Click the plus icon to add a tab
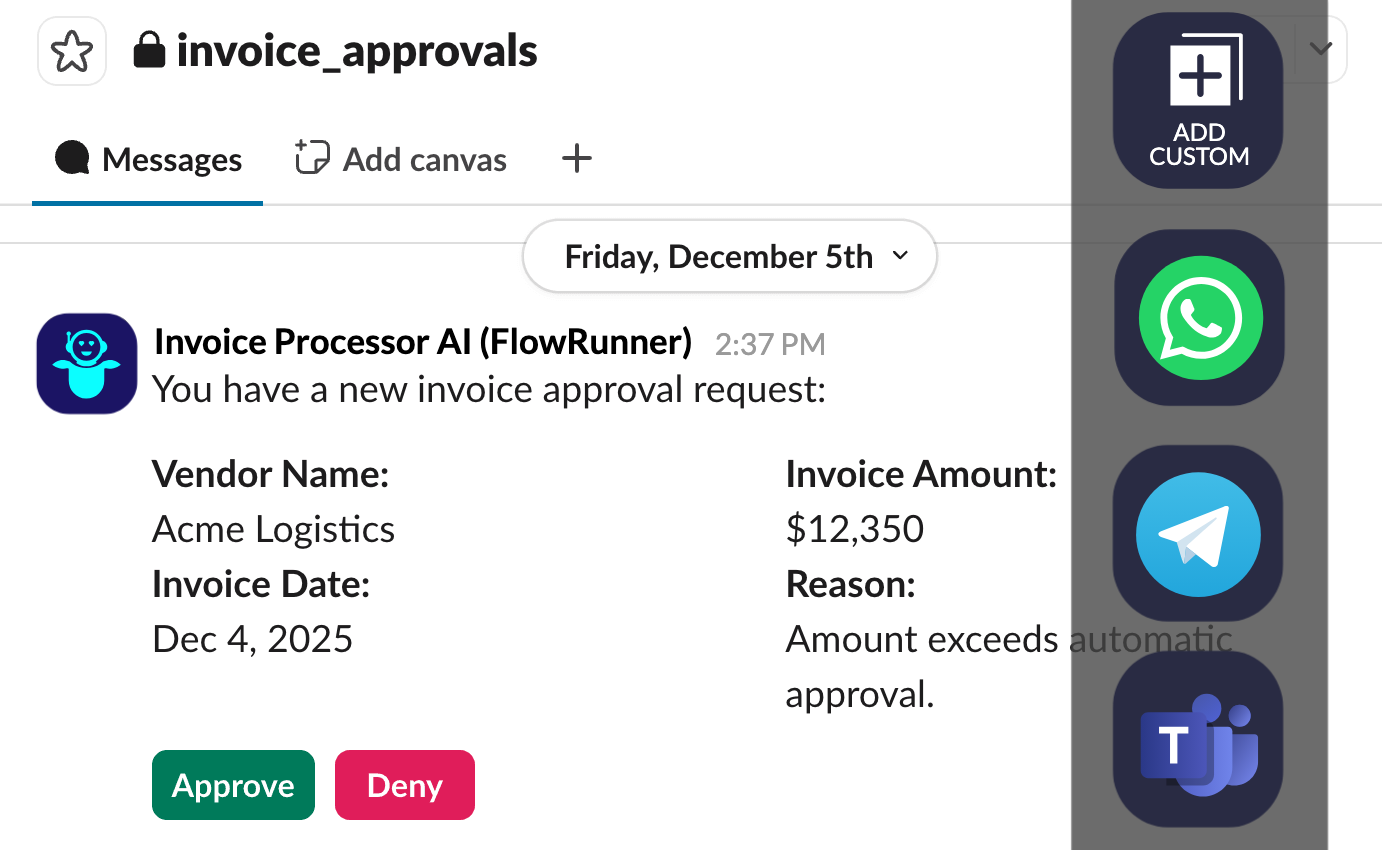 [577, 158]
